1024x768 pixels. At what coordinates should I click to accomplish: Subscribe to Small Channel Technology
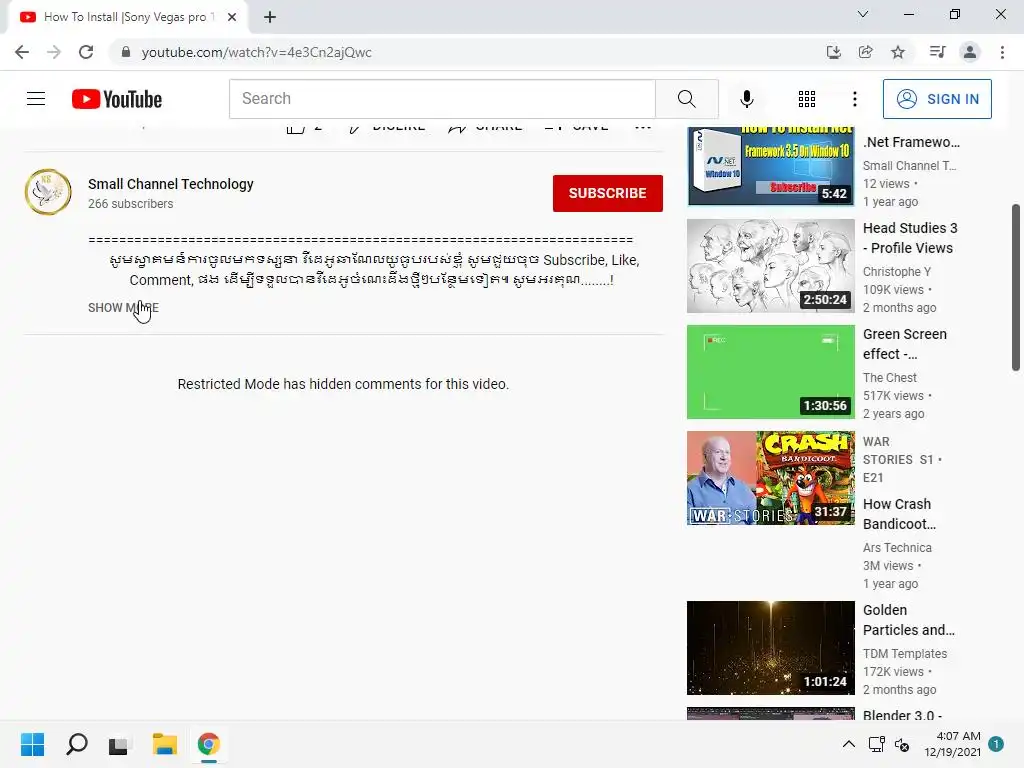(607, 193)
